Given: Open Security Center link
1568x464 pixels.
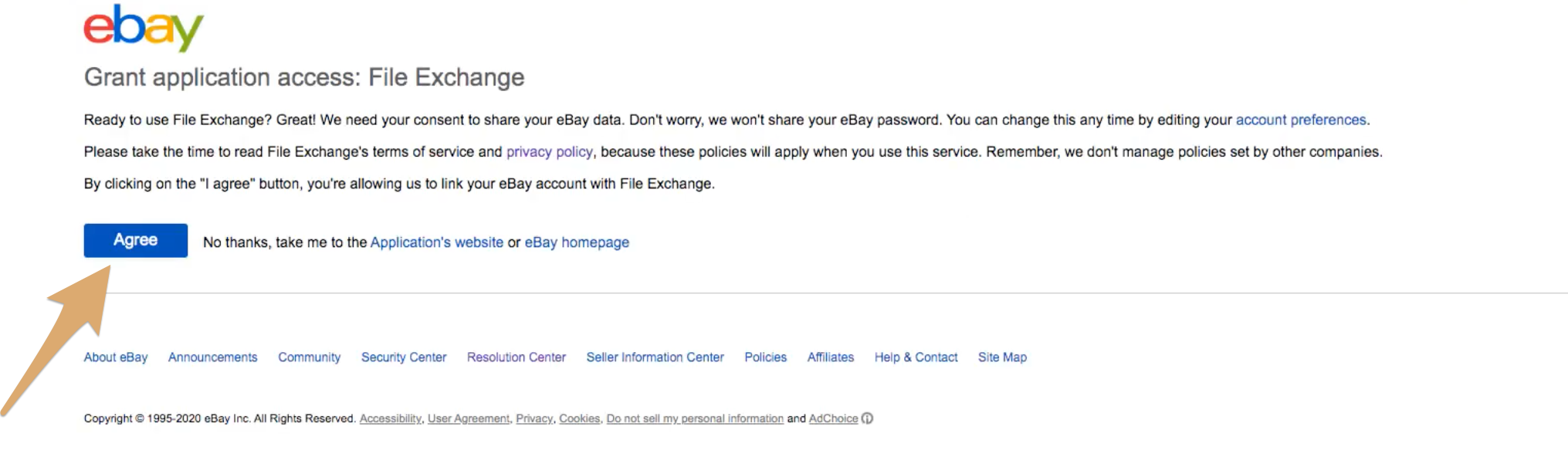Looking at the screenshot, I should [404, 357].
